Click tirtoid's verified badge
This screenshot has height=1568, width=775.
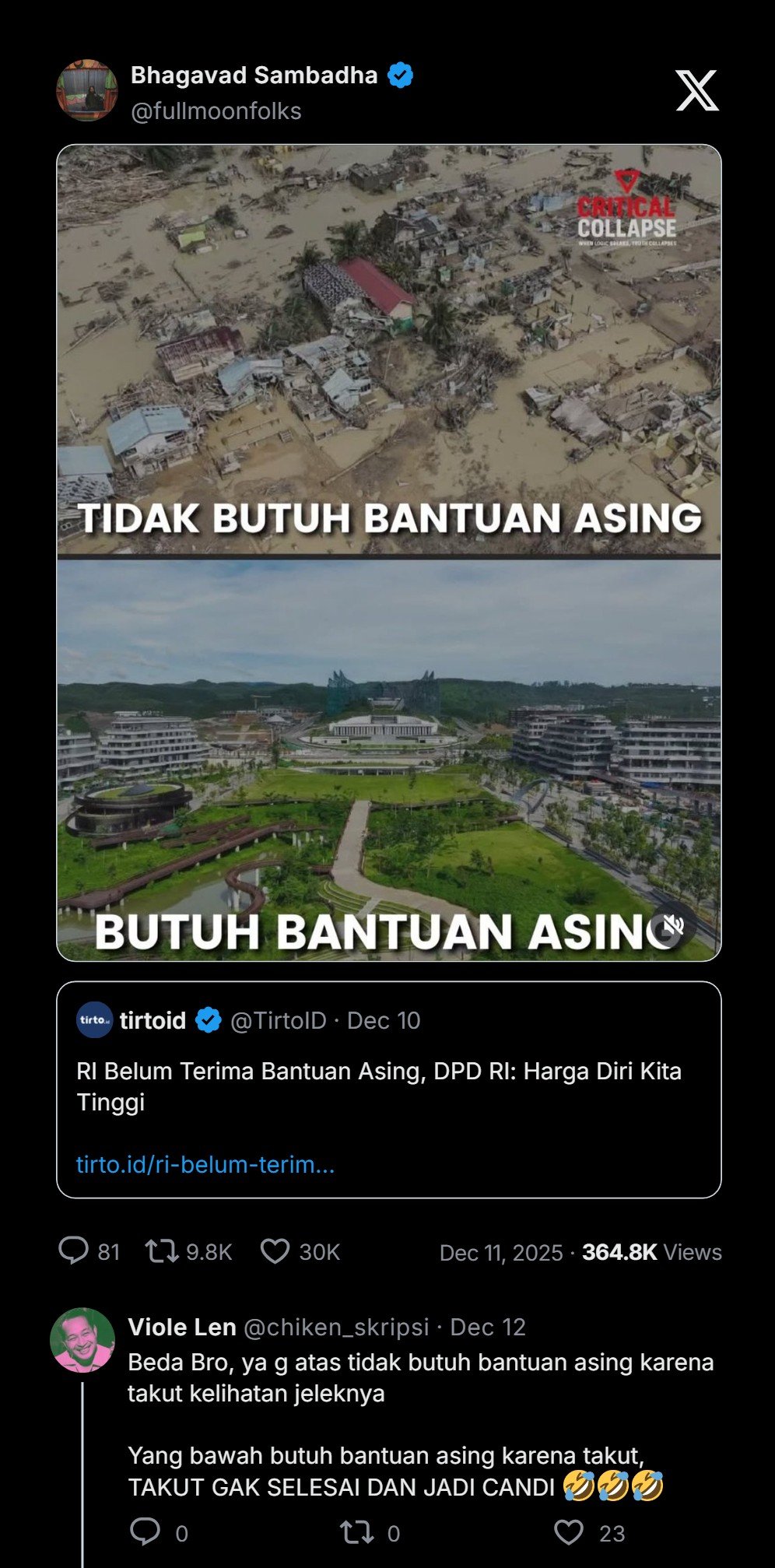pos(208,1019)
